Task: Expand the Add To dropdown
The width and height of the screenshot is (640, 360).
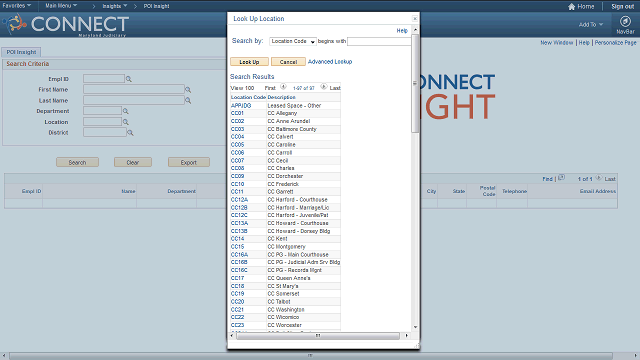Action: pyautogui.click(x=591, y=24)
